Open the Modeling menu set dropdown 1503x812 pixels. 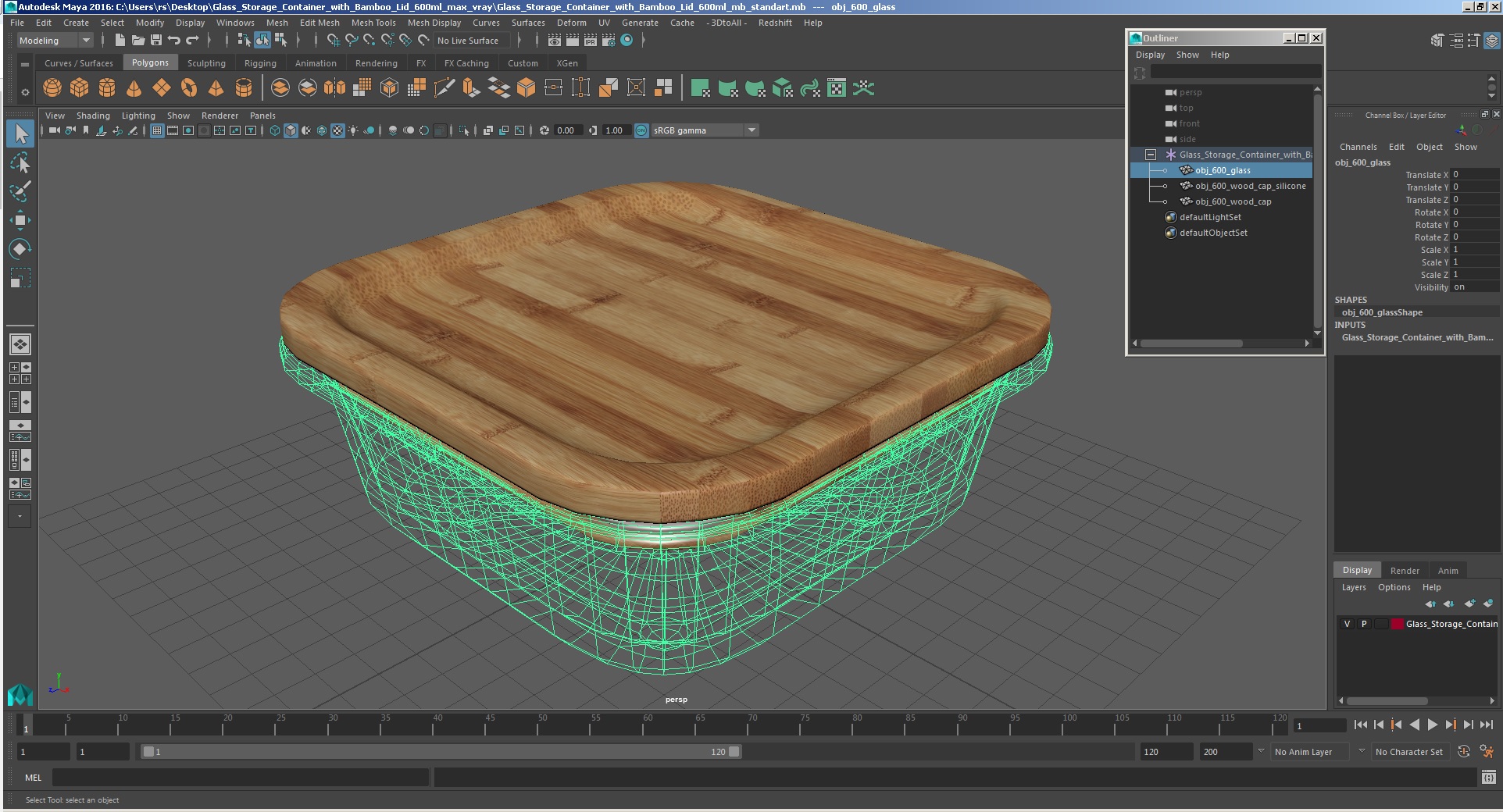tap(55, 41)
